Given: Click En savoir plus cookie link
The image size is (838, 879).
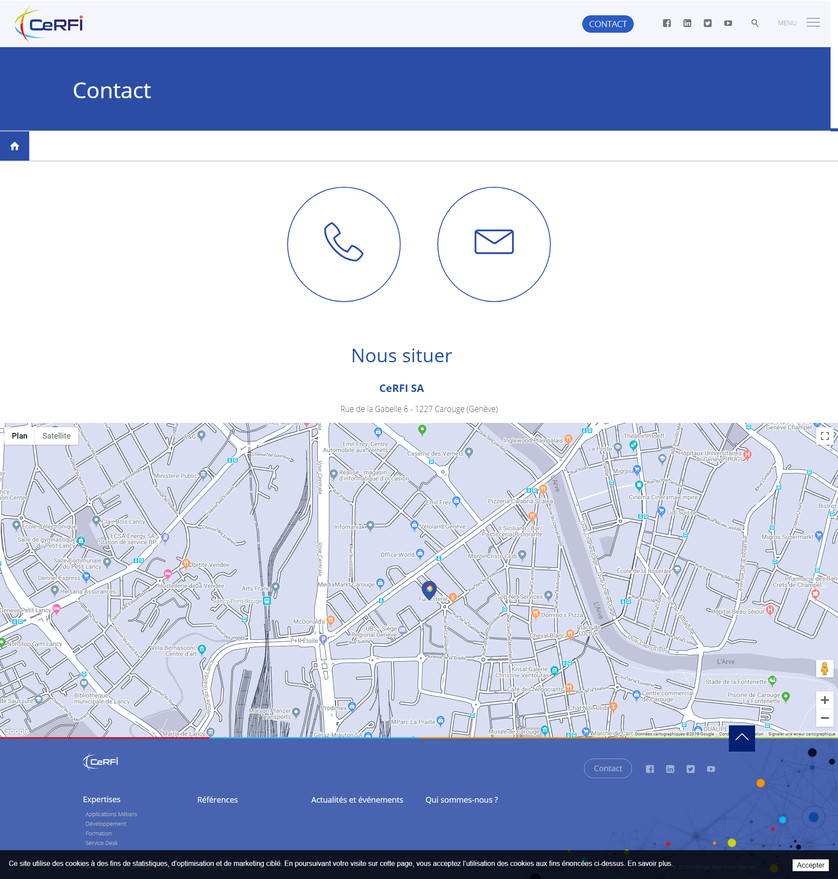Looking at the screenshot, I should point(649,863).
